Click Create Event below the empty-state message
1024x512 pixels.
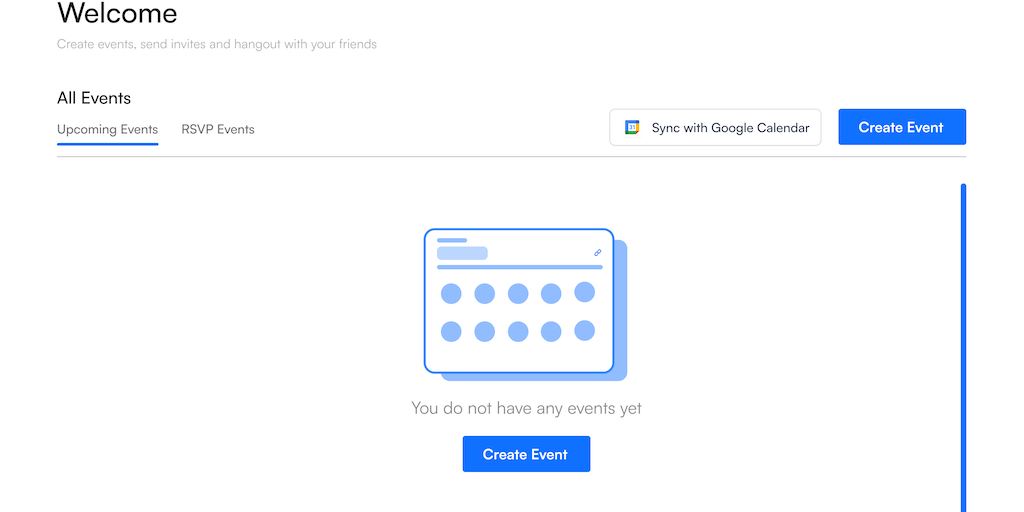[x=526, y=454]
